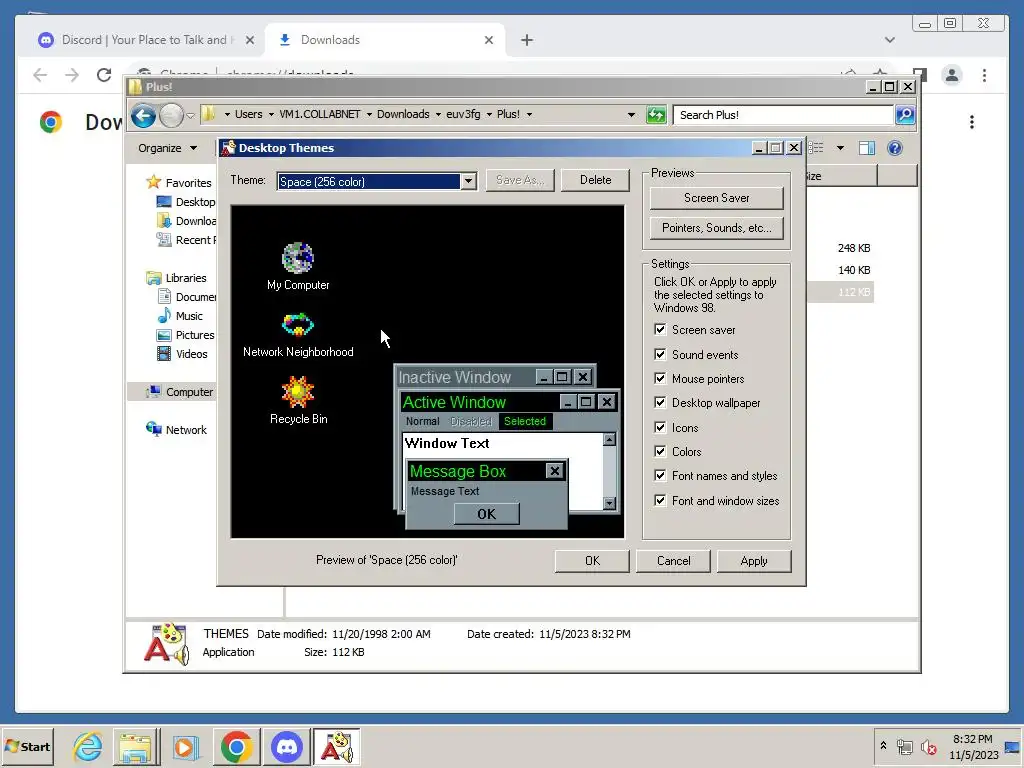This screenshot has width=1024, height=768.
Task: Click the Recycle Bin sun icon in preview
Action: point(298,392)
